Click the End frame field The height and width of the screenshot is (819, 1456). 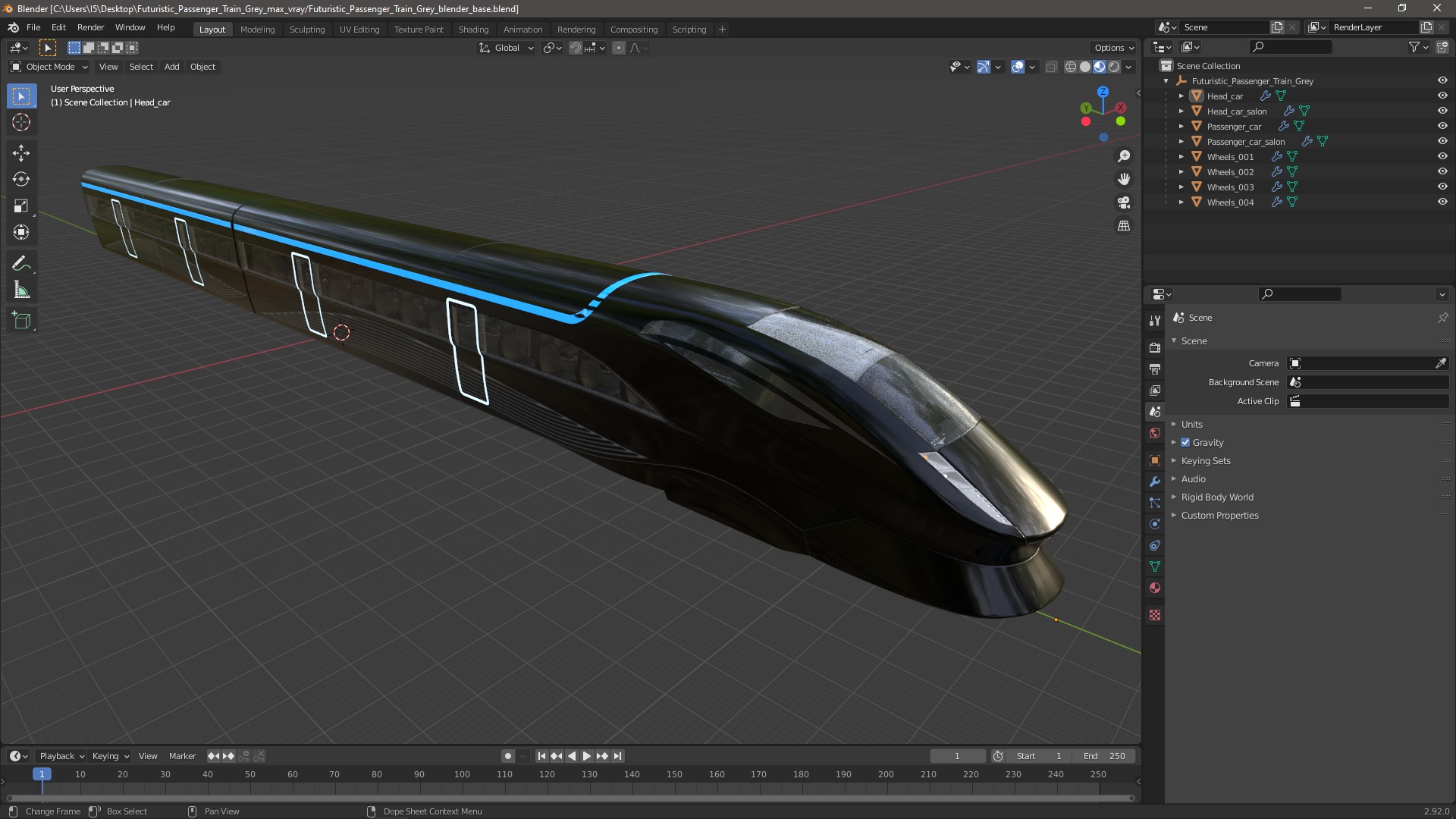pyautogui.click(x=1104, y=756)
